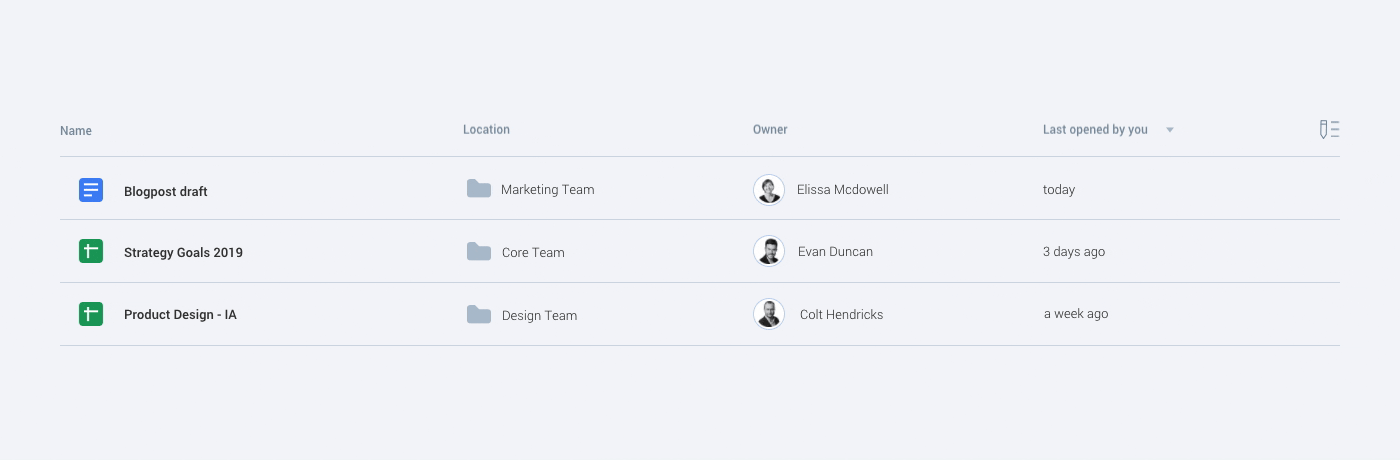Open the Strategy Goals 2019 file
The width and height of the screenshot is (1400, 460).
tap(183, 253)
